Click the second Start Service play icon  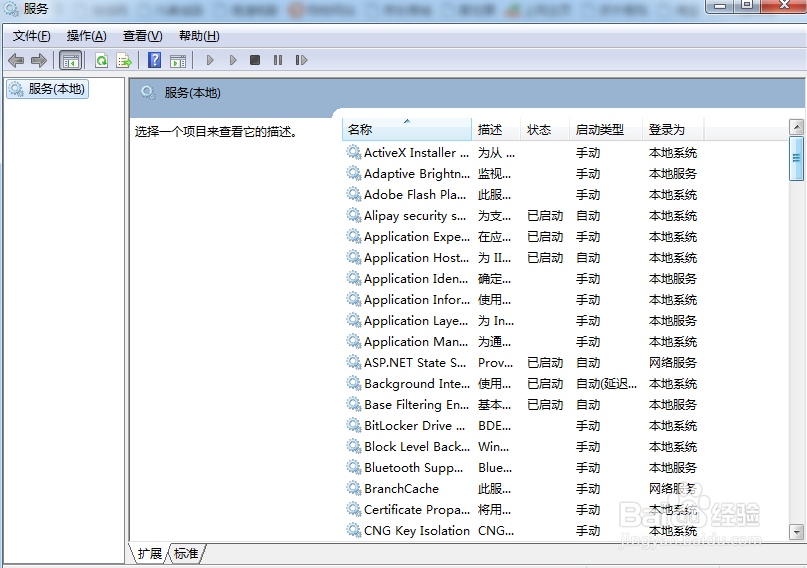[x=233, y=60]
